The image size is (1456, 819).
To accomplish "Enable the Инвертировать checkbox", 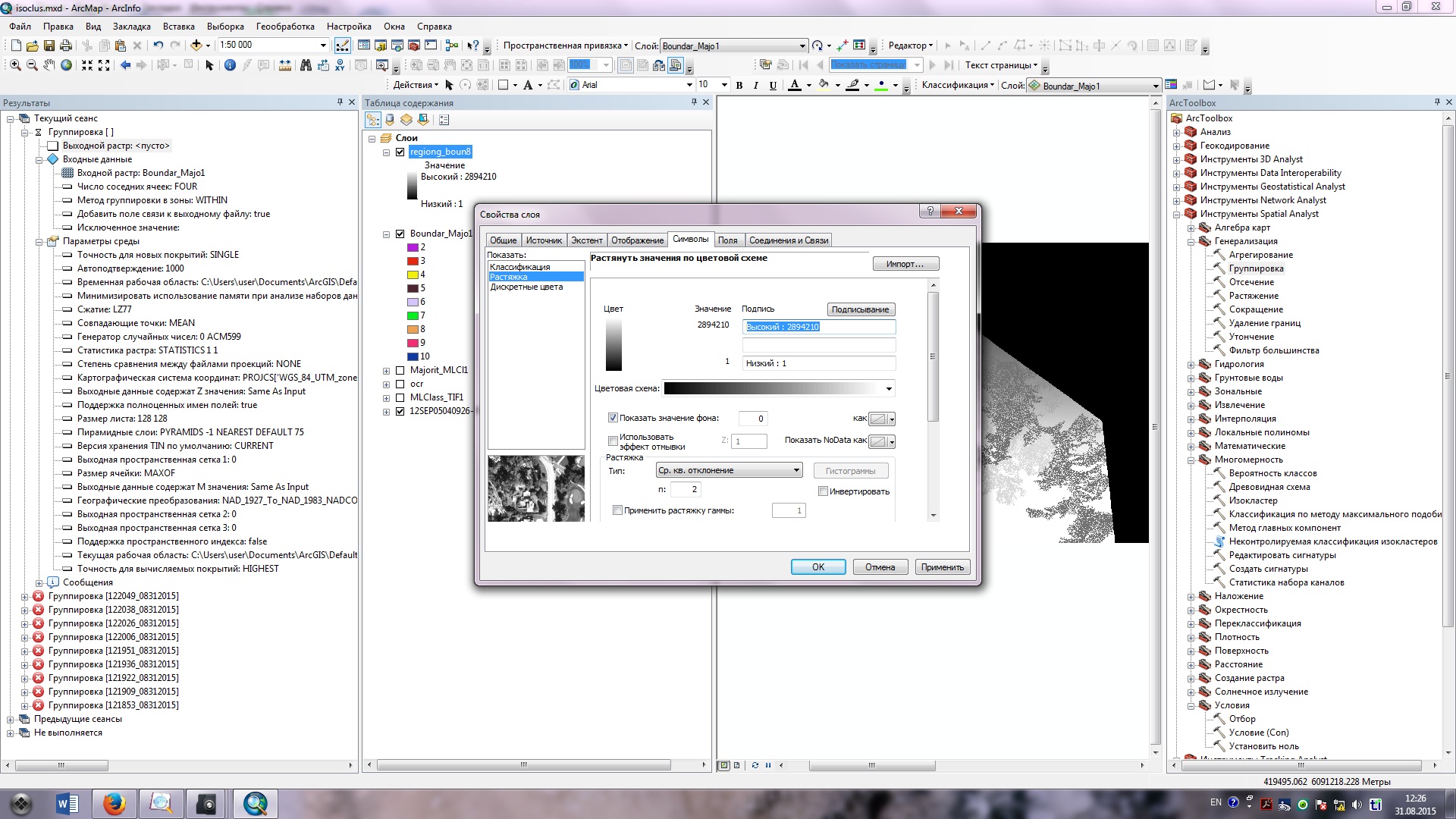I will pyautogui.click(x=823, y=491).
